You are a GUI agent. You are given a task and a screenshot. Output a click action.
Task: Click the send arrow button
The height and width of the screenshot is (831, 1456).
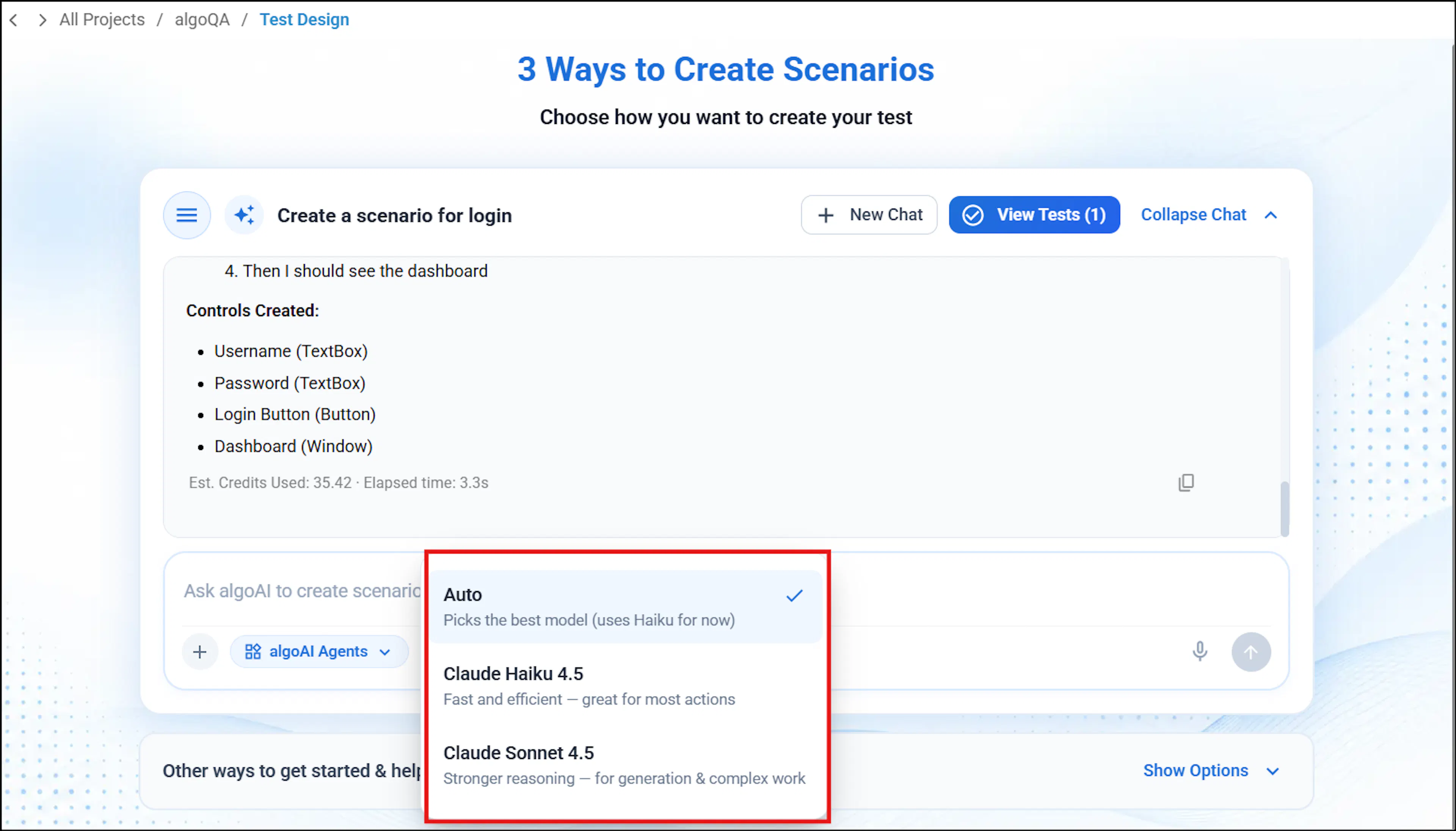[1251, 652]
